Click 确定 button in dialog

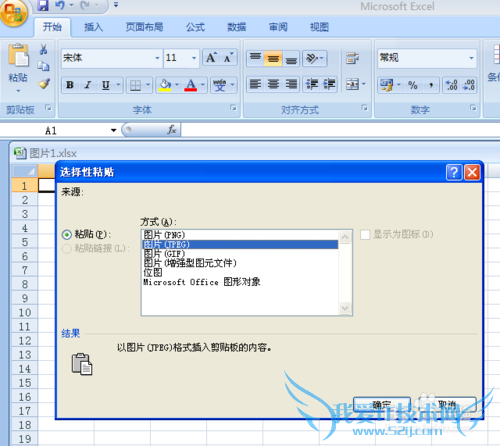(x=382, y=404)
